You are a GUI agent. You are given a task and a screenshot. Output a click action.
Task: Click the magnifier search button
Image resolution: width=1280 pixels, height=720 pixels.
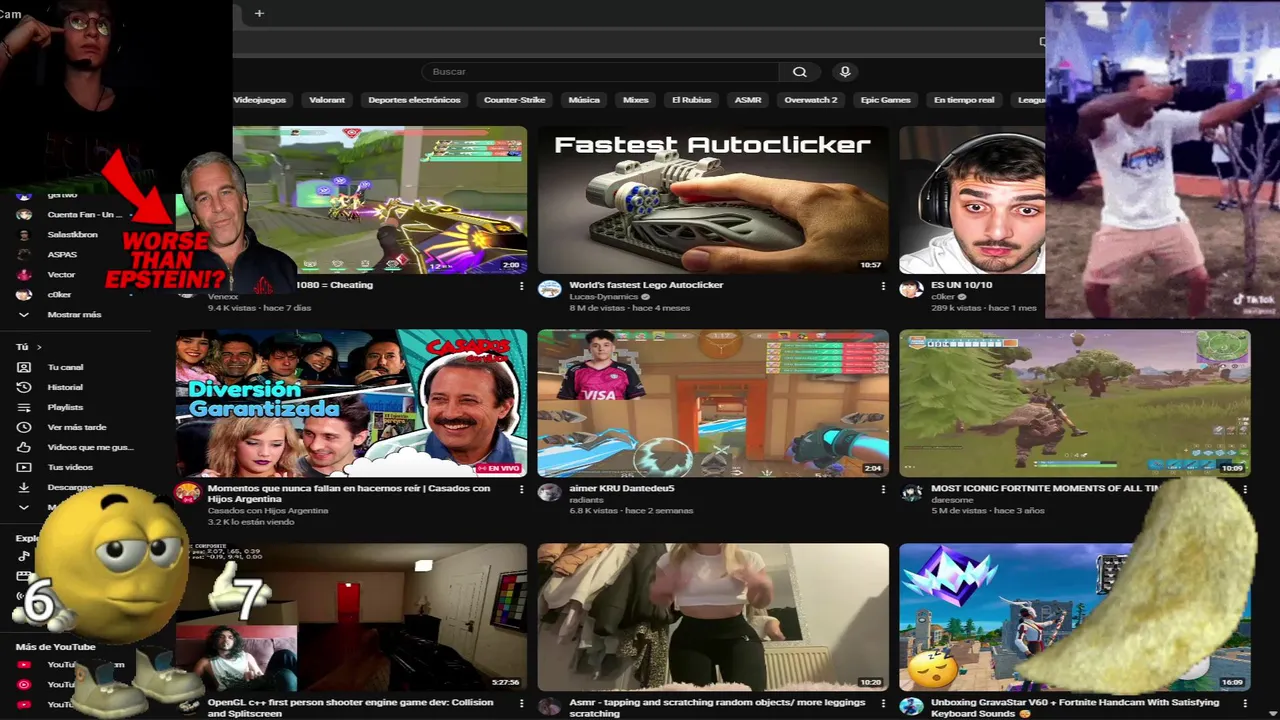[x=800, y=72]
